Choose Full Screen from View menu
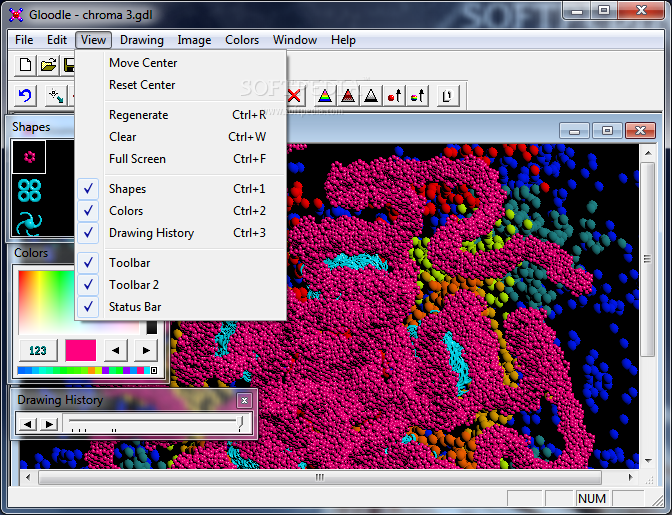 (x=180, y=159)
